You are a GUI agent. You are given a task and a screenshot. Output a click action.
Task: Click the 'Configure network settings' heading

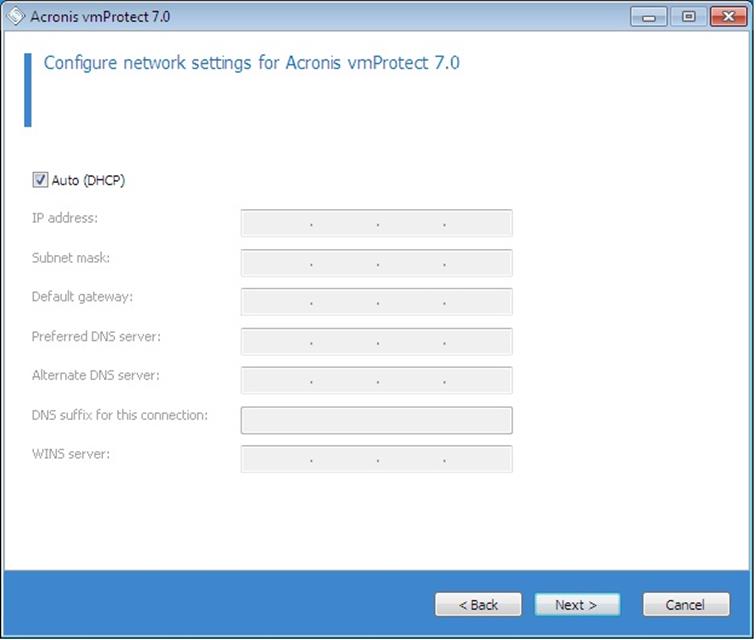click(251, 63)
